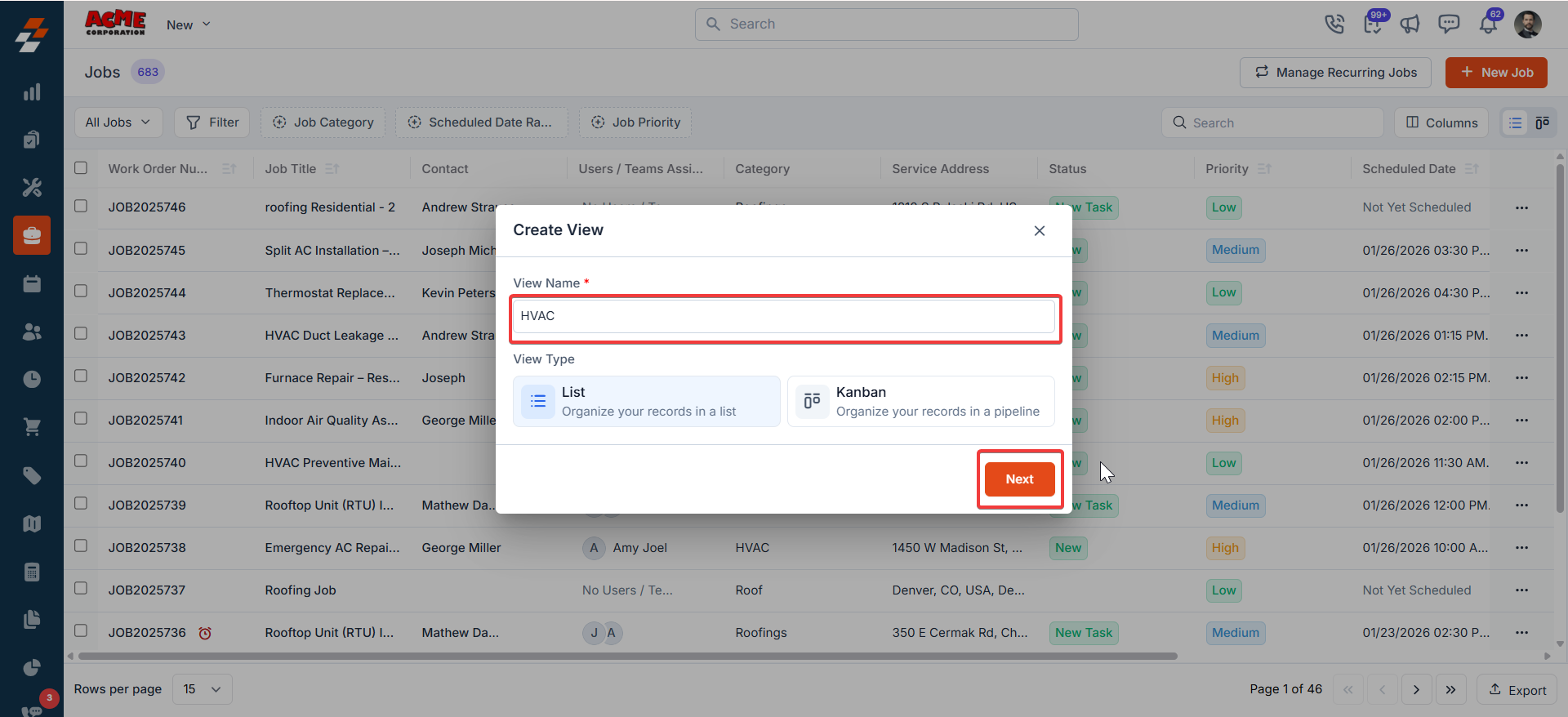Open the pie chart reports sidebar icon
This screenshot has width=1568, height=717.
pos(32,668)
